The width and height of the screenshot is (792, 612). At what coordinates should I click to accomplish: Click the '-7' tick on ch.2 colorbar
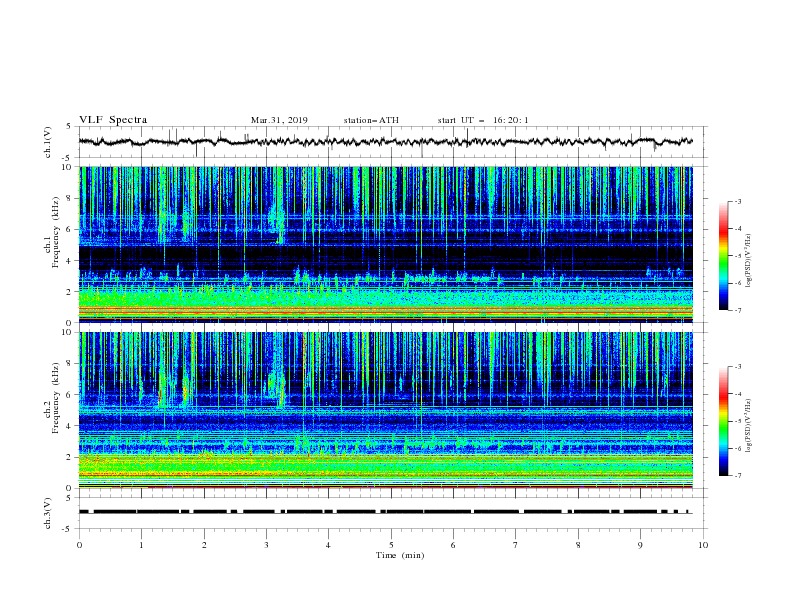[737, 476]
